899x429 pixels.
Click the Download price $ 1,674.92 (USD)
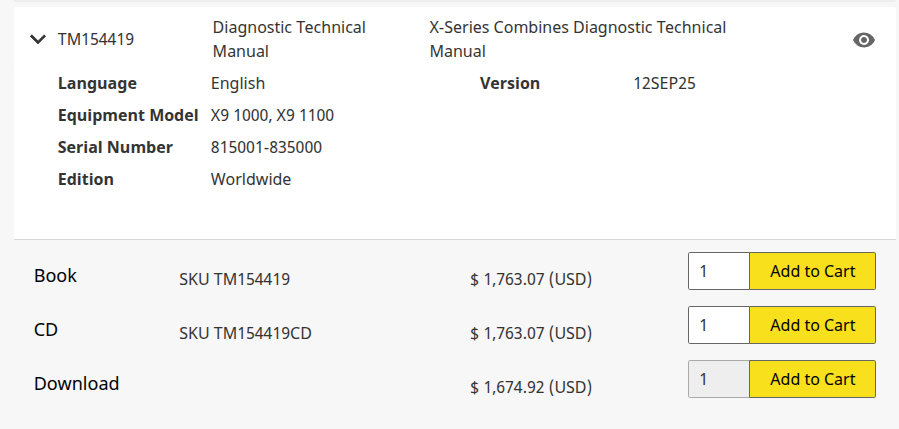(x=531, y=387)
